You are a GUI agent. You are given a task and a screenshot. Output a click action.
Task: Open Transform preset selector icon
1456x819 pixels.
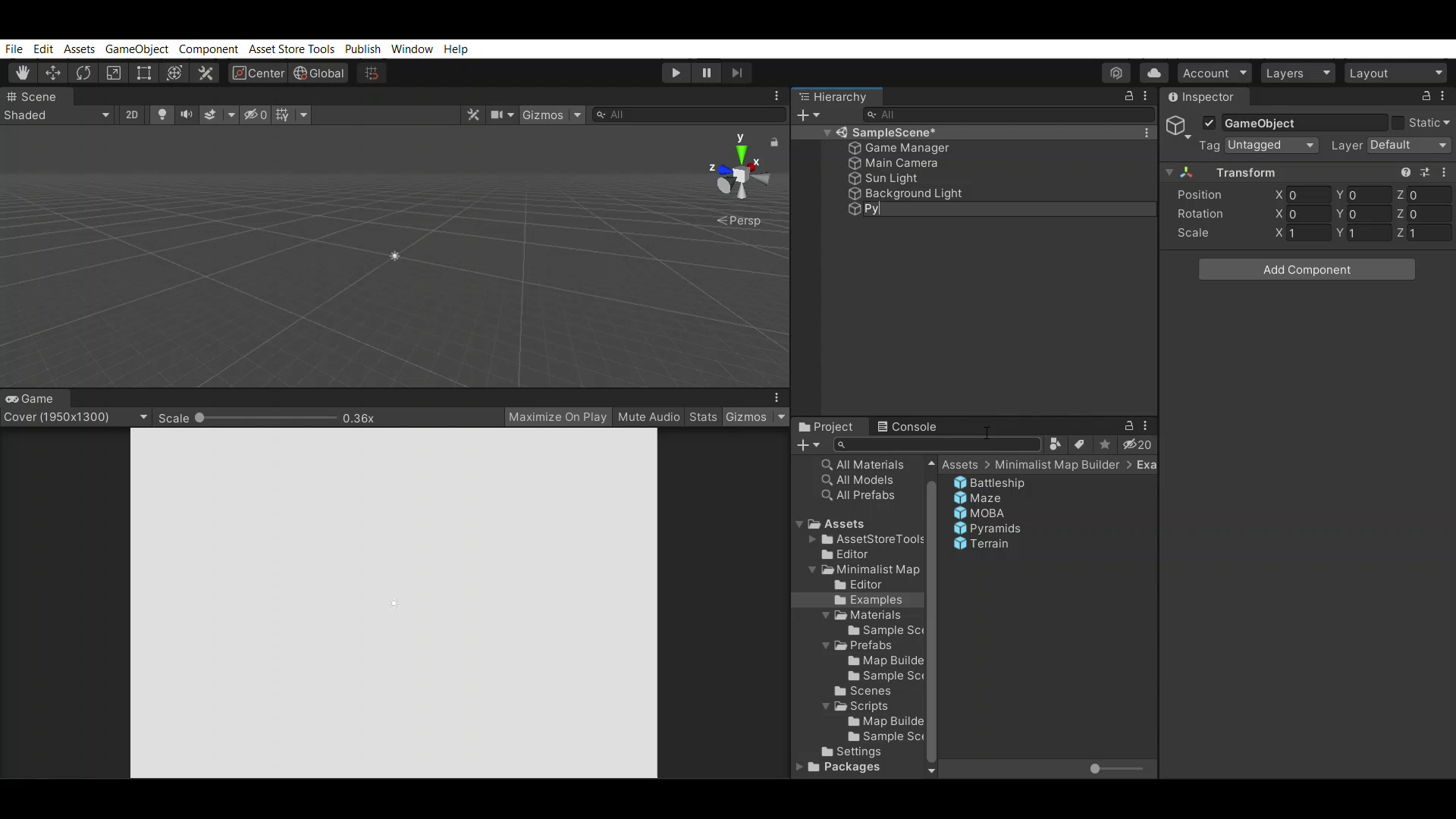[1424, 173]
